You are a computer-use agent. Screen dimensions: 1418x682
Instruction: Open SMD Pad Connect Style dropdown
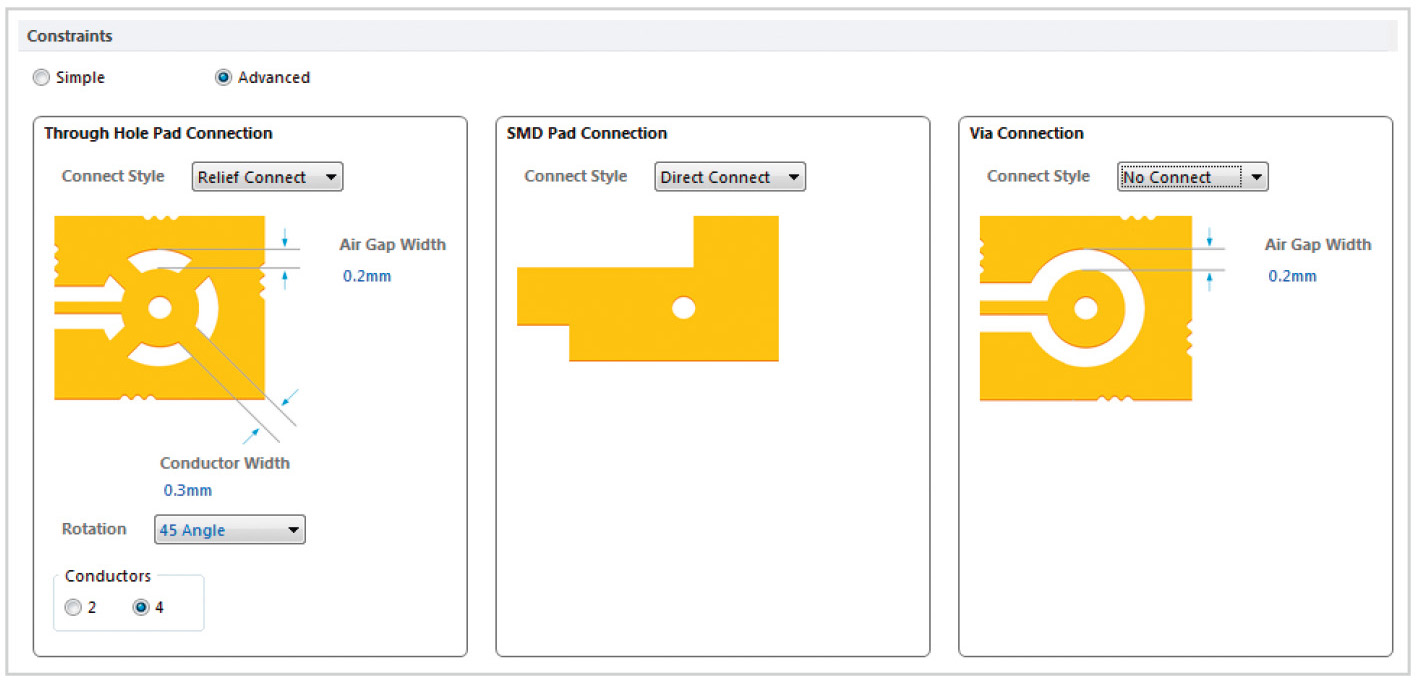730,177
